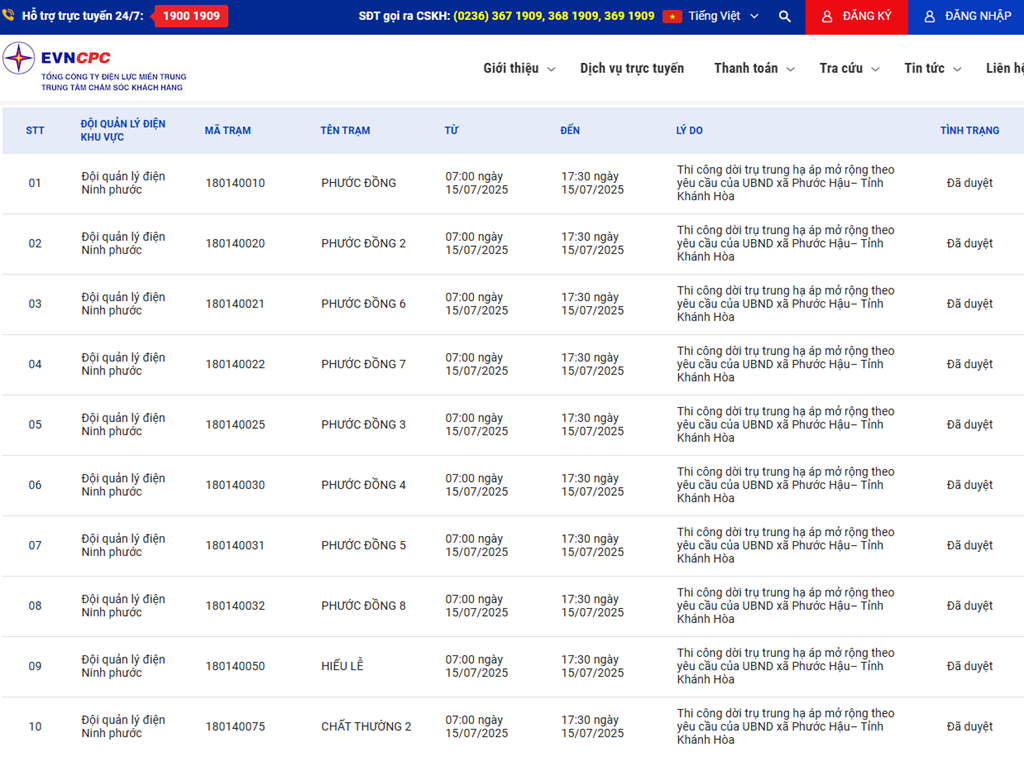Image resolution: width=1024 pixels, height=757 pixels.
Task: Click station name PHƯỚC ĐỒNG in row 01
Action: [359, 183]
